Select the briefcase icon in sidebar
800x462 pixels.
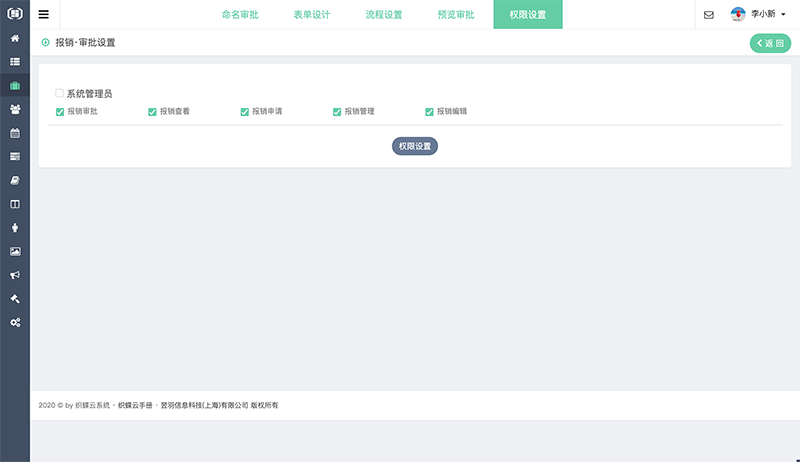coord(15,85)
